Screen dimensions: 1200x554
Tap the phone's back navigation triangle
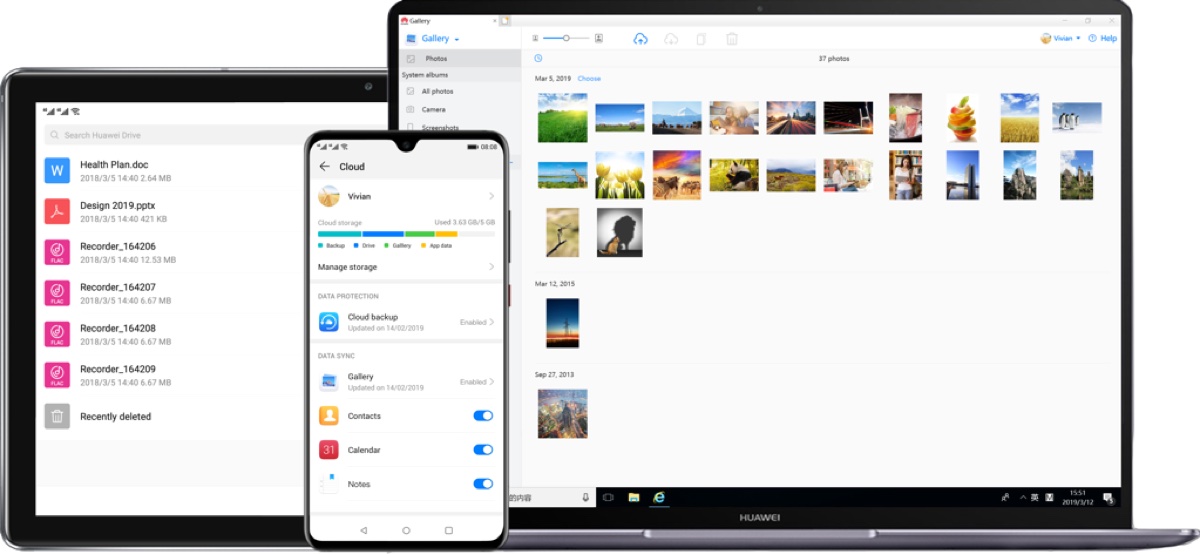pyautogui.click(x=363, y=530)
